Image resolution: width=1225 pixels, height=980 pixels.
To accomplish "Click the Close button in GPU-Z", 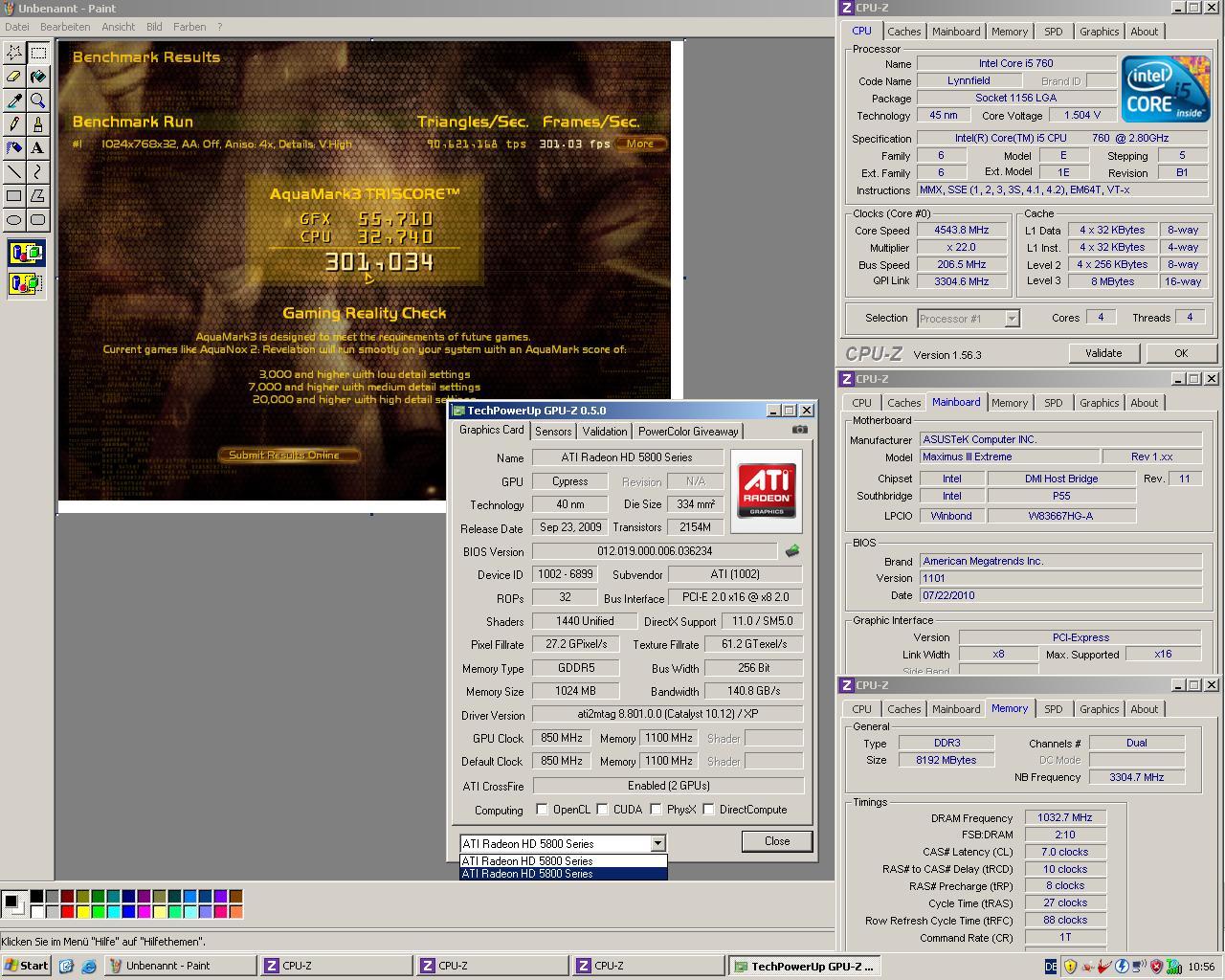I will pos(777,841).
